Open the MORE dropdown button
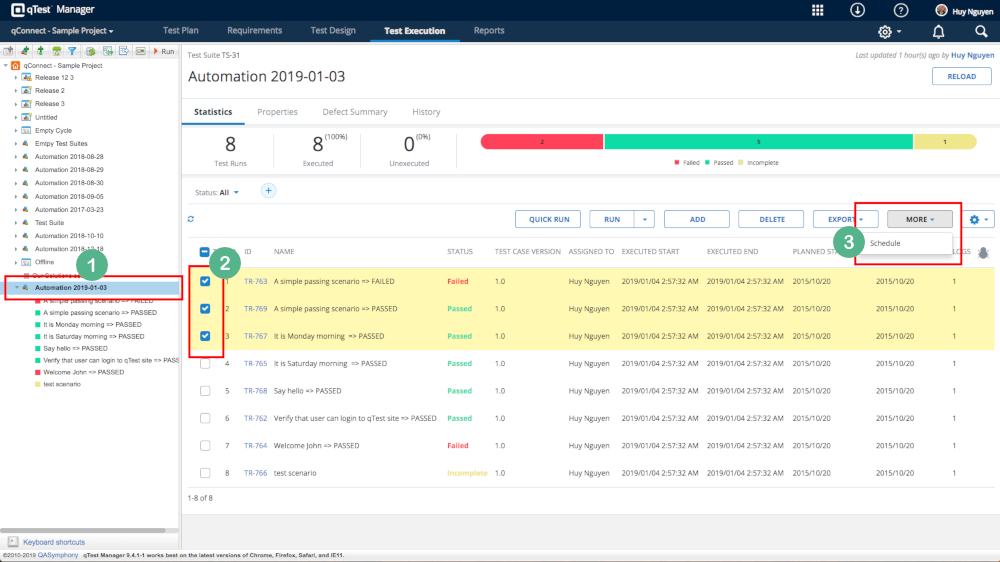Image resolution: width=1000 pixels, height=562 pixels. tap(919, 219)
